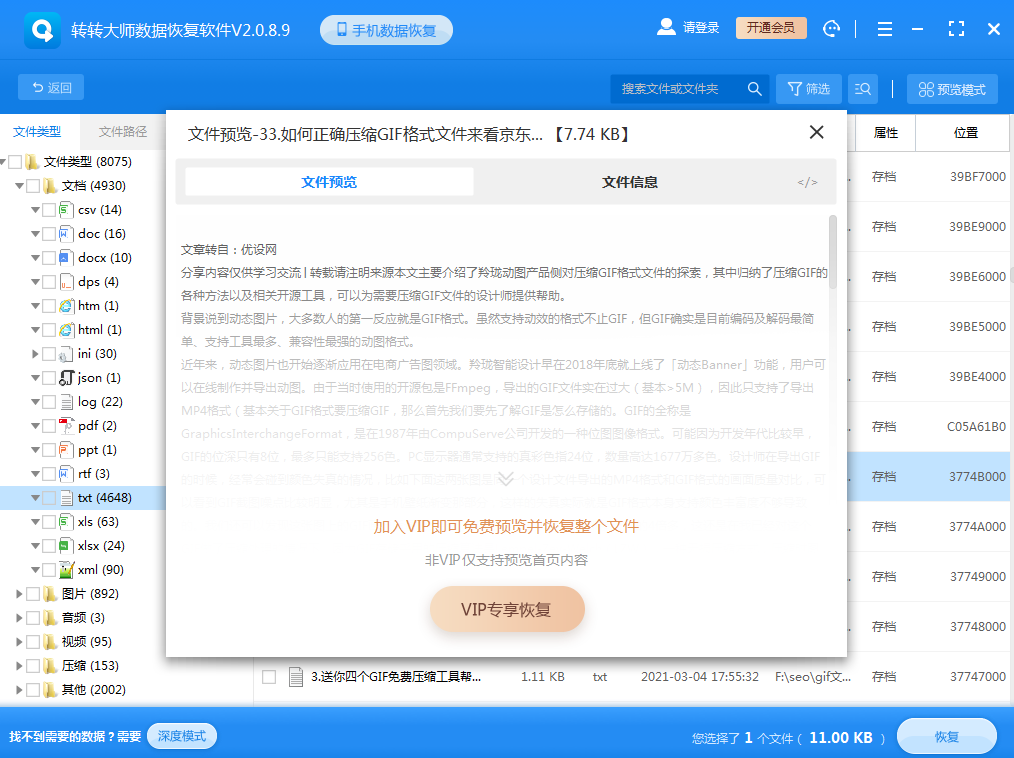The height and width of the screenshot is (758, 1014).
Task: Click the 视频 folder icon
Action: tap(50, 642)
